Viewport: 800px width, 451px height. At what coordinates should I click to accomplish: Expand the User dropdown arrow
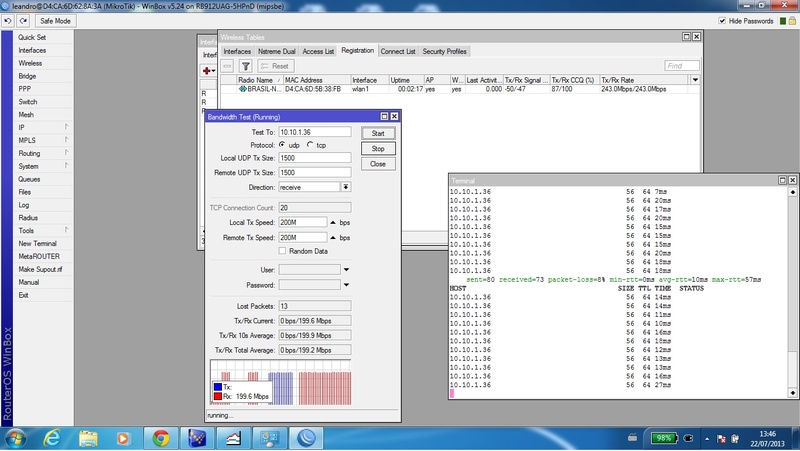(346, 269)
